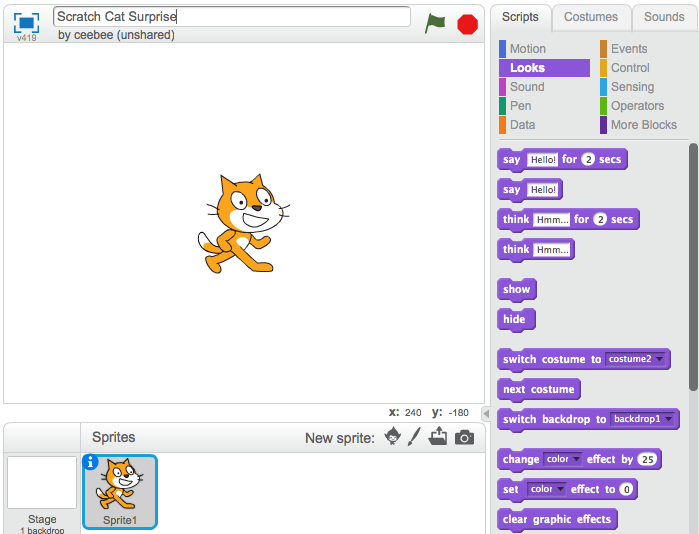Open the Scripts tab
Image resolution: width=699 pixels, height=534 pixels.
pyautogui.click(x=520, y=17)
